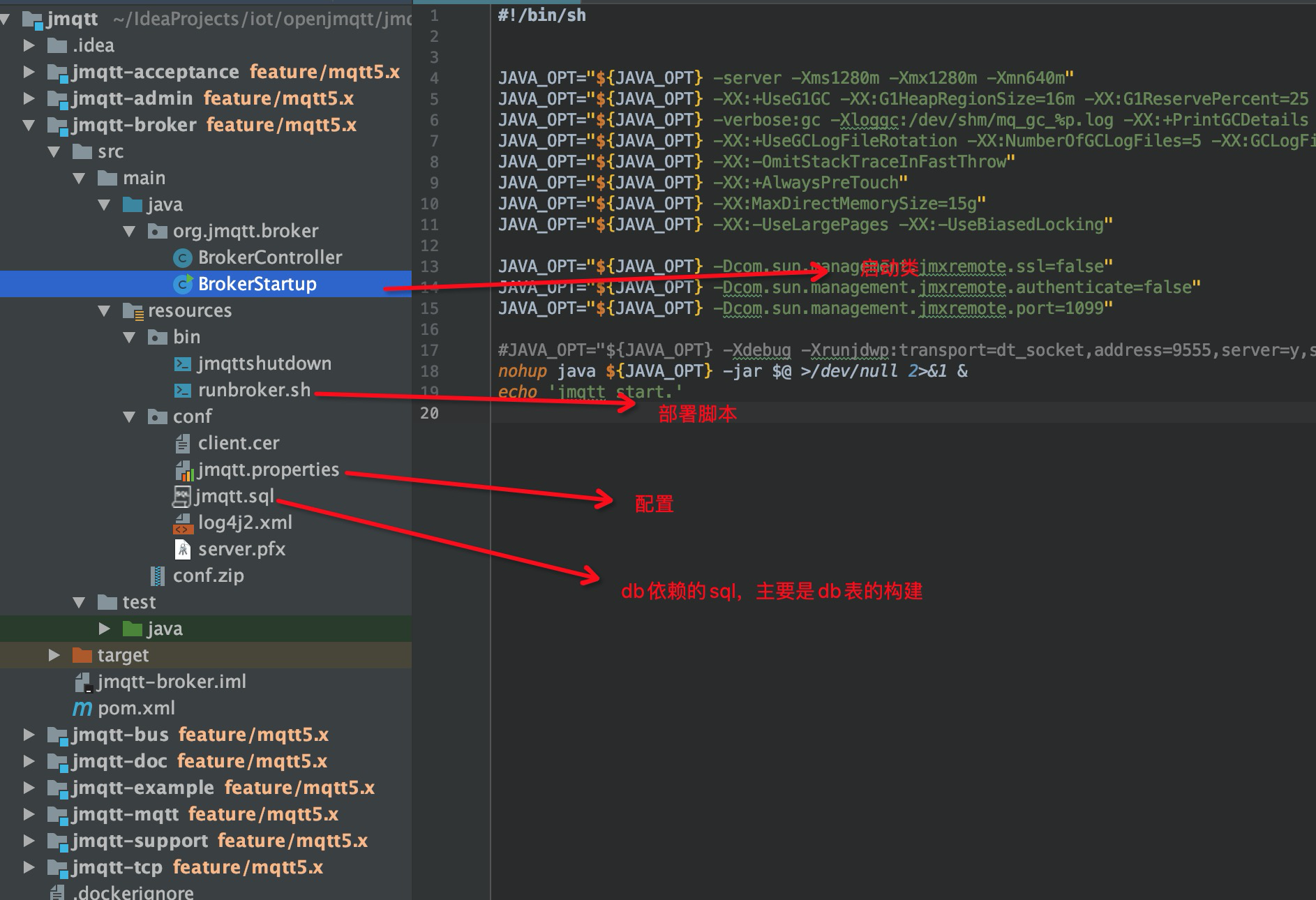Expand the jmqtt-tcp module
This screenshot has height=900, width=1316.
29,868
